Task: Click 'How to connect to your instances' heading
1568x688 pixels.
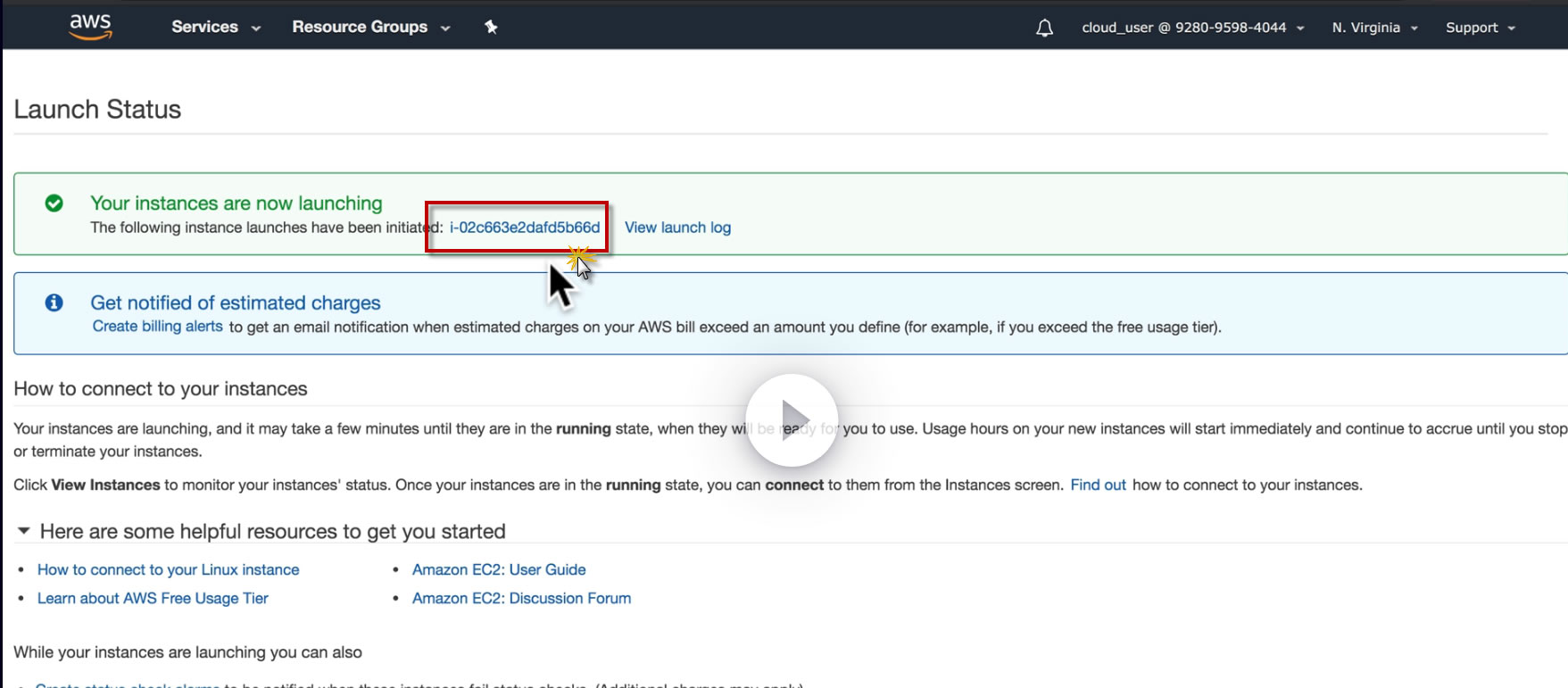Action: (x=161, y=389)
